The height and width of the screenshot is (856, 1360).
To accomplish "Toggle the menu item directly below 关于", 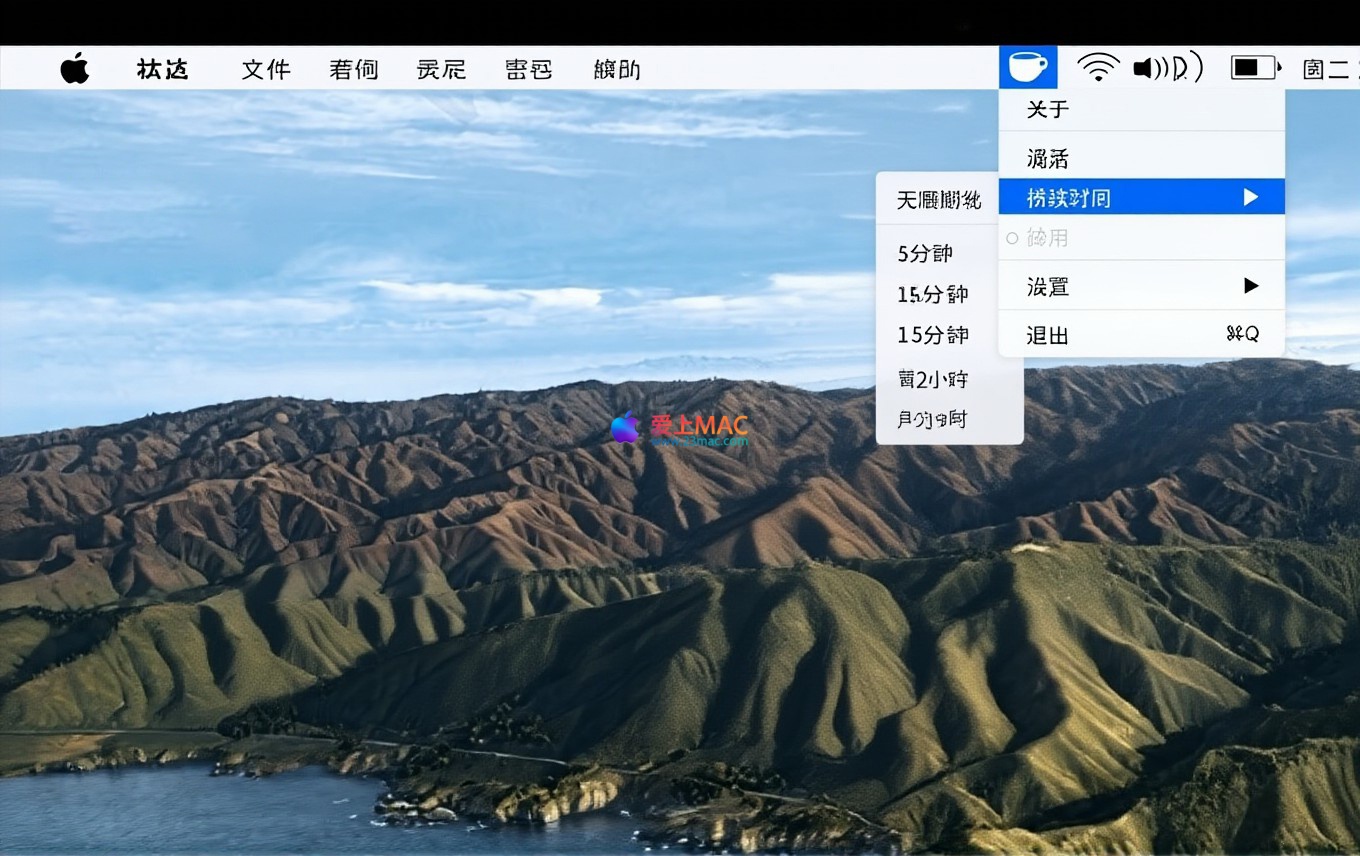I will point(1047,159).
